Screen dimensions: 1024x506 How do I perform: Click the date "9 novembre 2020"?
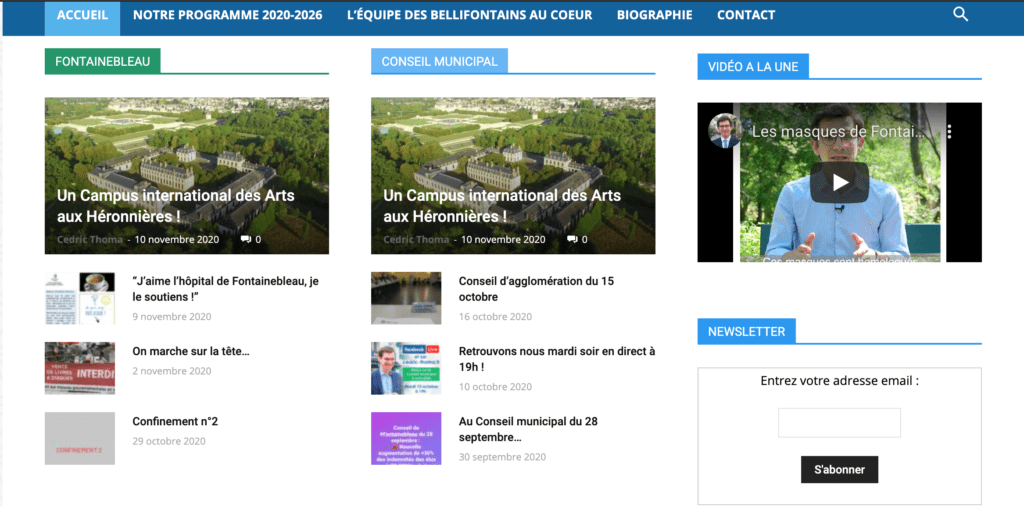(172, 317)
